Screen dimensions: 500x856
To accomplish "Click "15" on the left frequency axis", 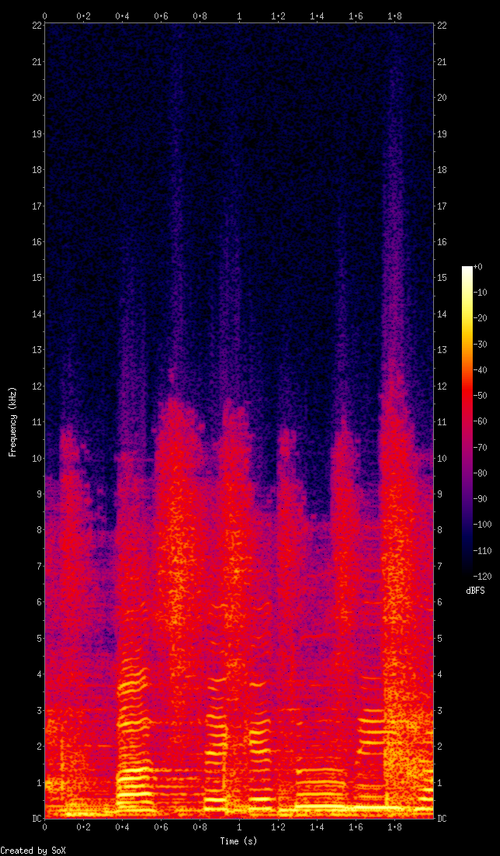I will 38,278.
